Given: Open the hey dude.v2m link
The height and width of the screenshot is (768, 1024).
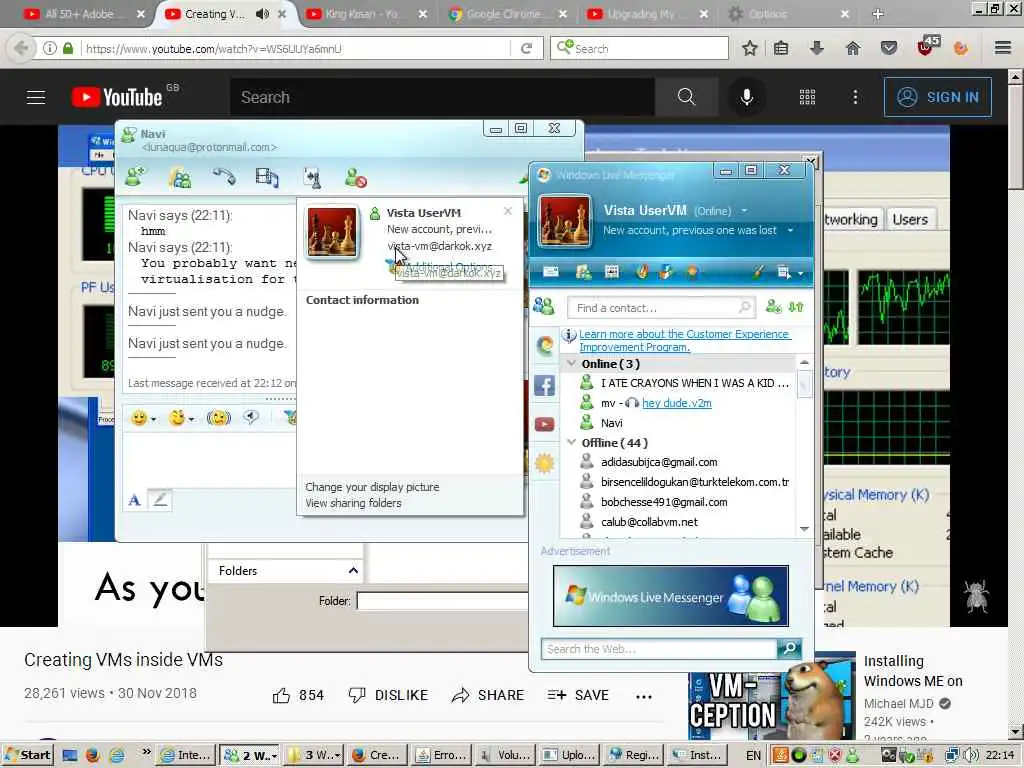Looking at the screenshot, I should point(677,403).
